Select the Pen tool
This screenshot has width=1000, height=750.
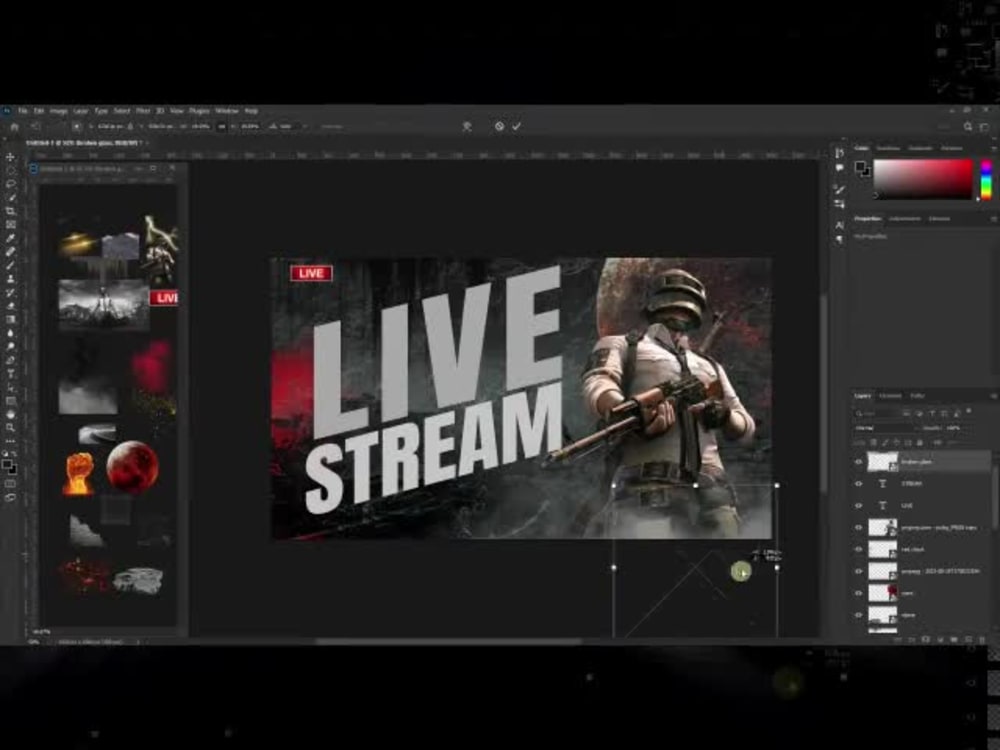click(10, 360)
